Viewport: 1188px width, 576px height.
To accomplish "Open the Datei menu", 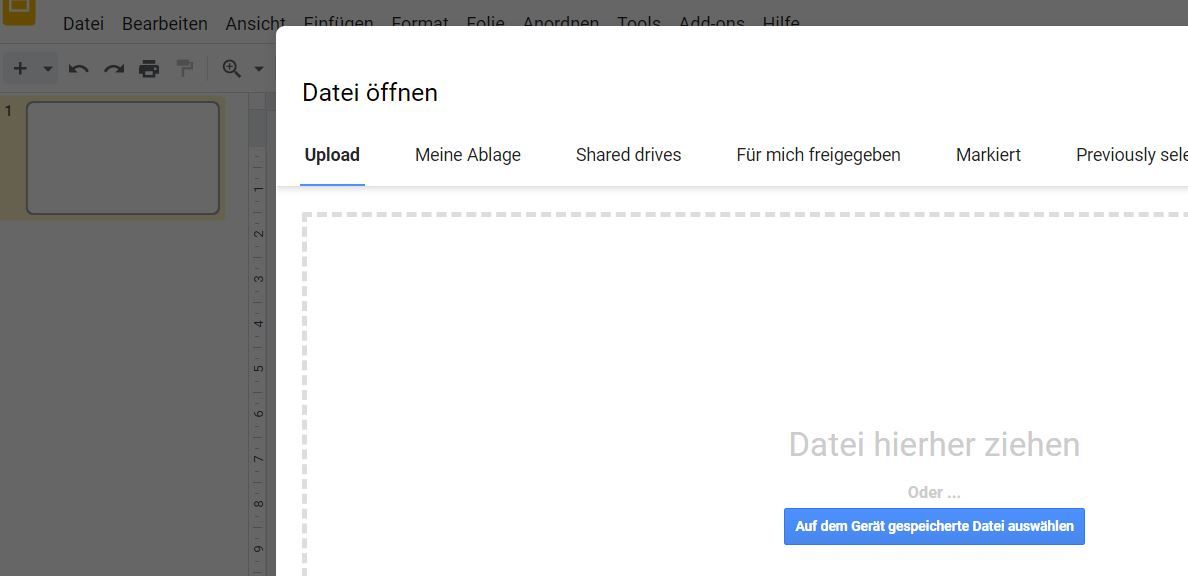I will tap(83, 23).
